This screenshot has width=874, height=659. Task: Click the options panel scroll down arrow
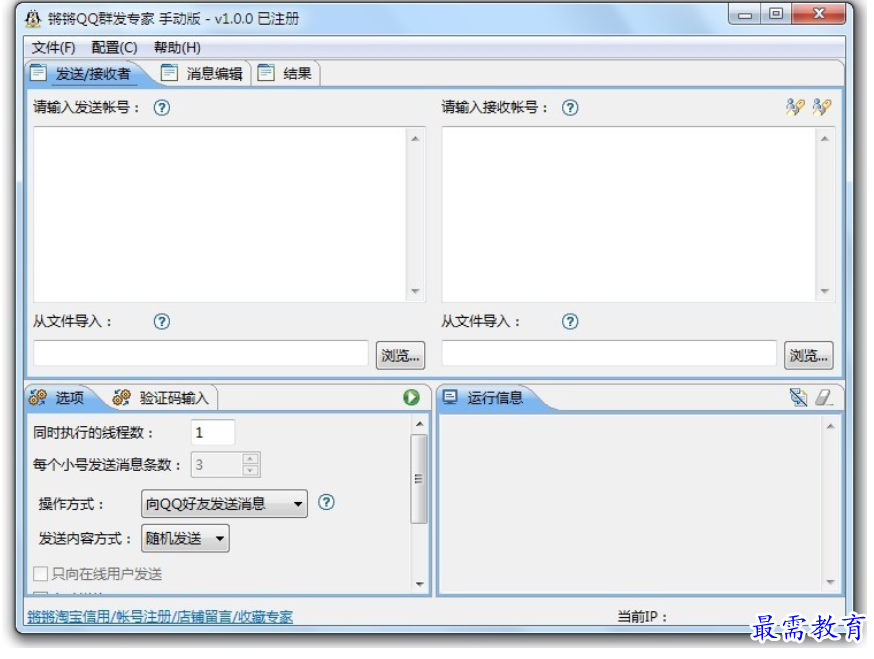point(420,584)
